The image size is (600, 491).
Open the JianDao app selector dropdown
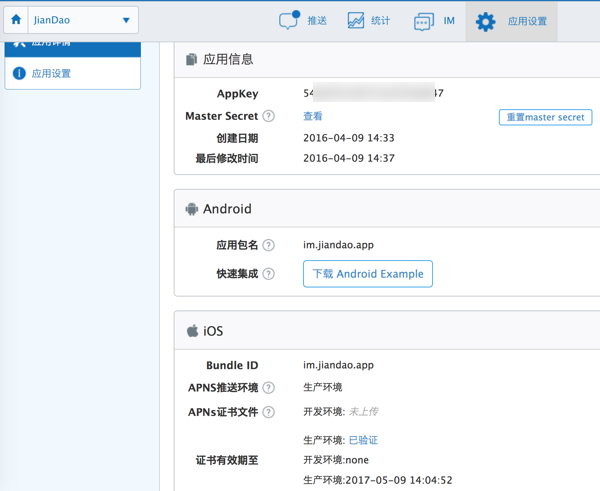pos(83,20)
